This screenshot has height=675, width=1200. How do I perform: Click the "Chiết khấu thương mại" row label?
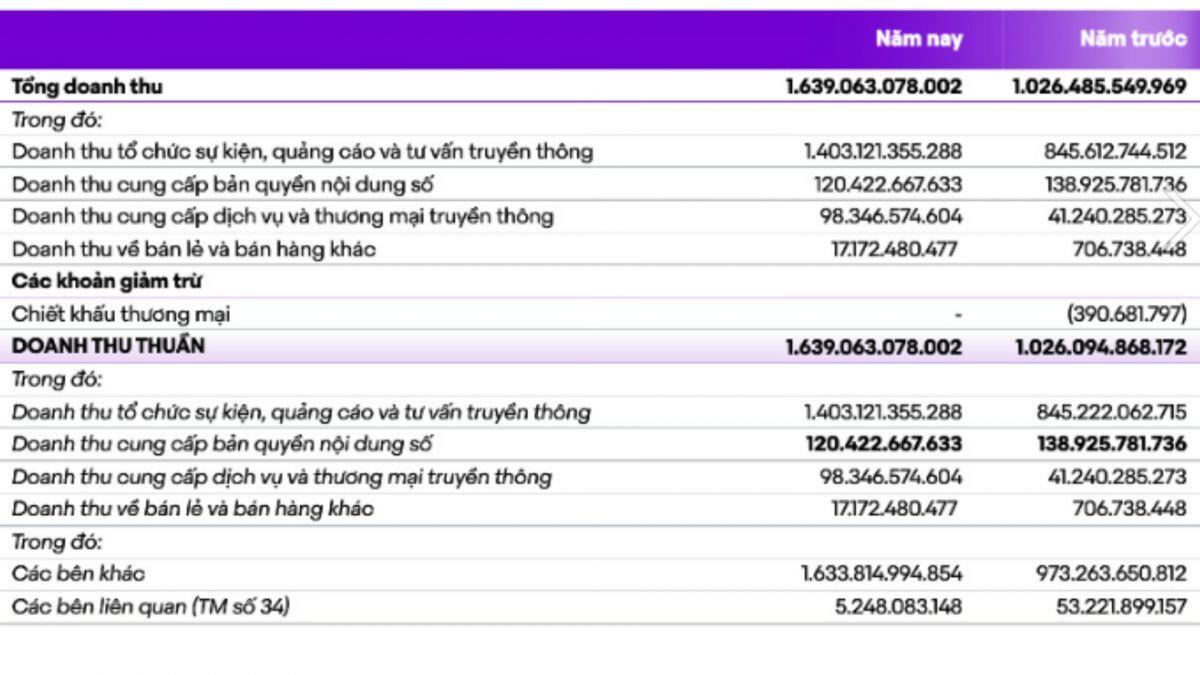tap(121, 314)
